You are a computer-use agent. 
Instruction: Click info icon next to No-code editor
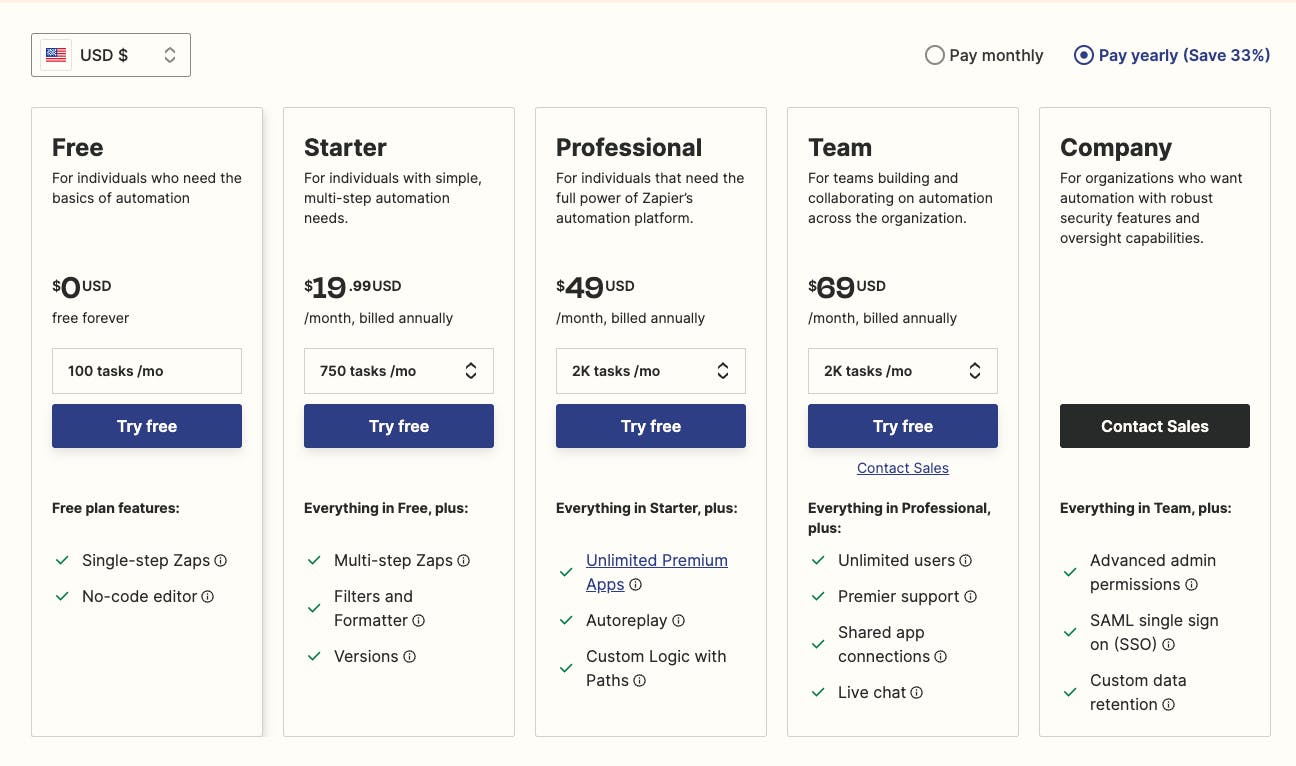pyautogui.click(x=208, y=597)
